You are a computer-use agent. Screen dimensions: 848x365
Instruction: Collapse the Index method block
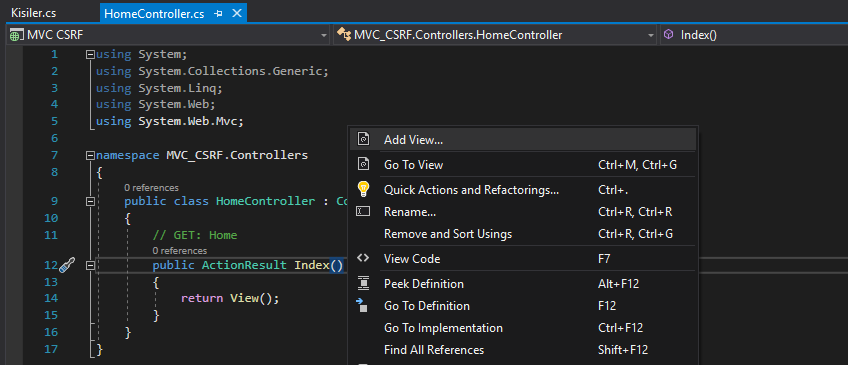90,266
